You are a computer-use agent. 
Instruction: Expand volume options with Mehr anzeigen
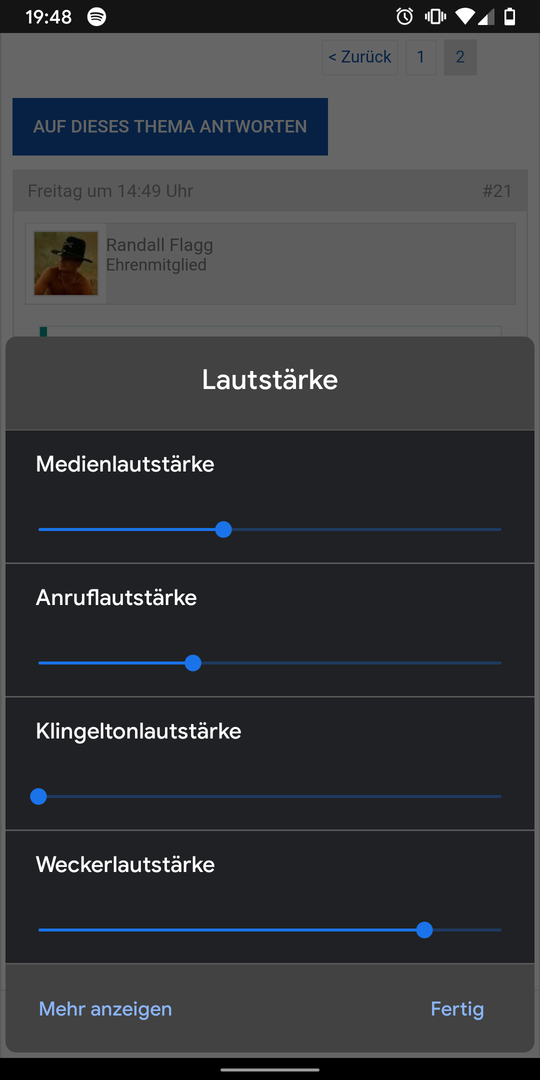(105, 1009)
